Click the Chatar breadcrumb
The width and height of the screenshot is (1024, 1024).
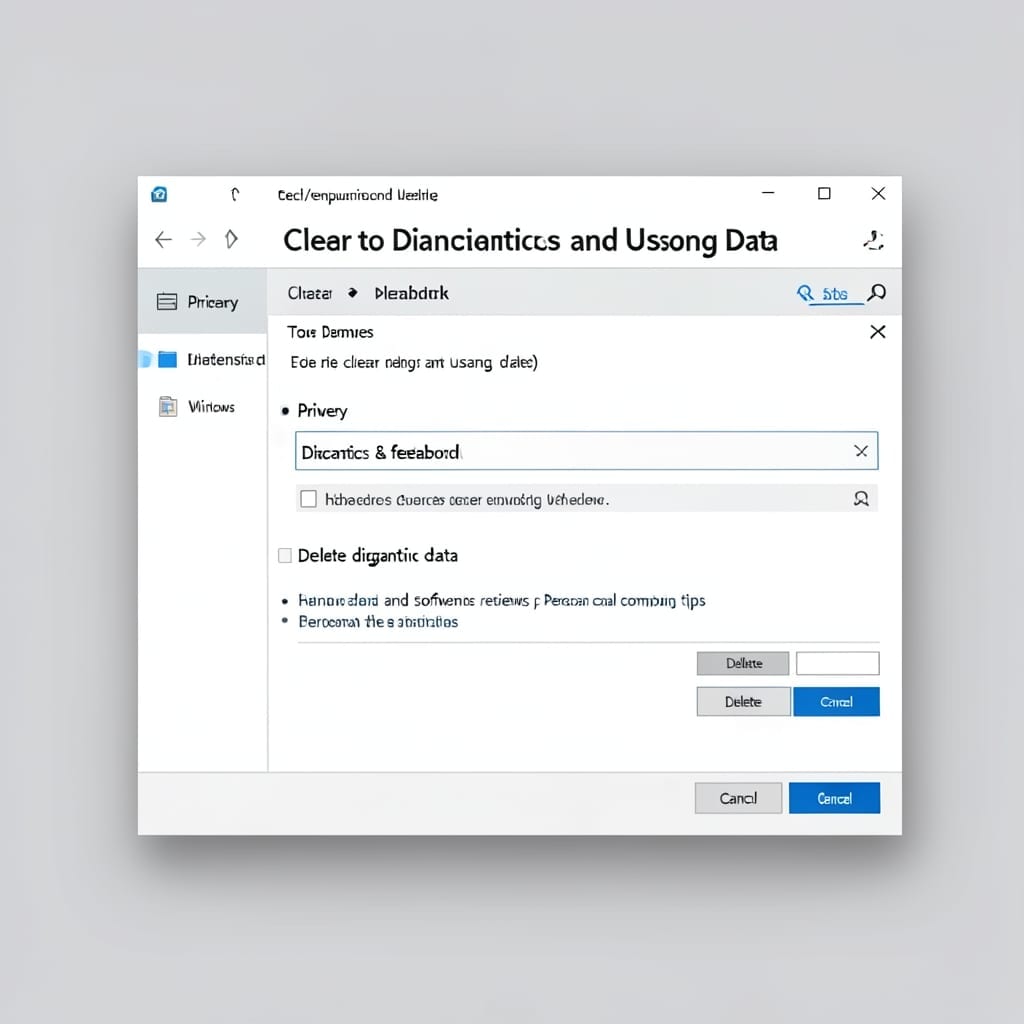[x=310, y=293]
